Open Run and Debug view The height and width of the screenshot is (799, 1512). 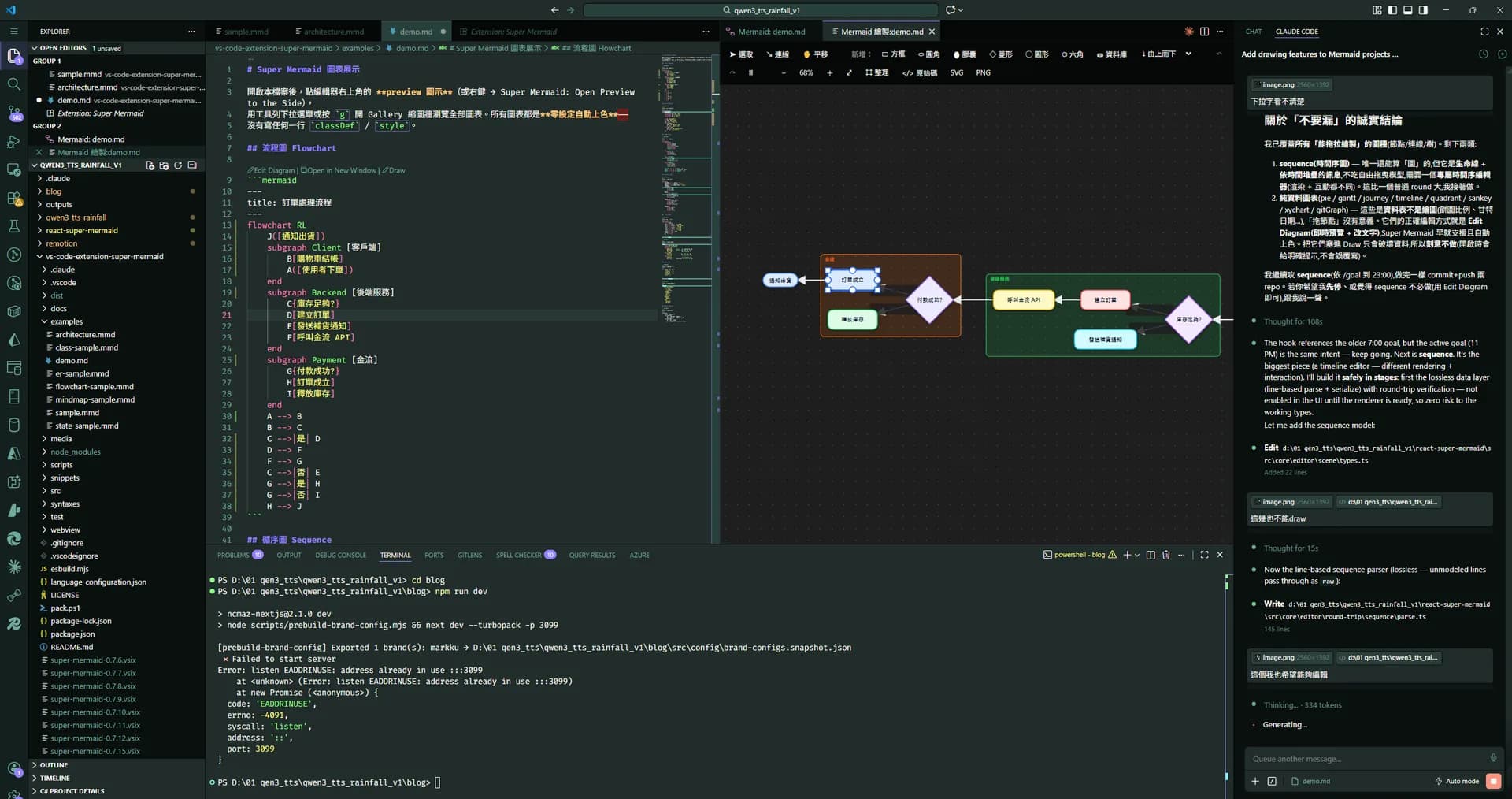tap(14, 142)
